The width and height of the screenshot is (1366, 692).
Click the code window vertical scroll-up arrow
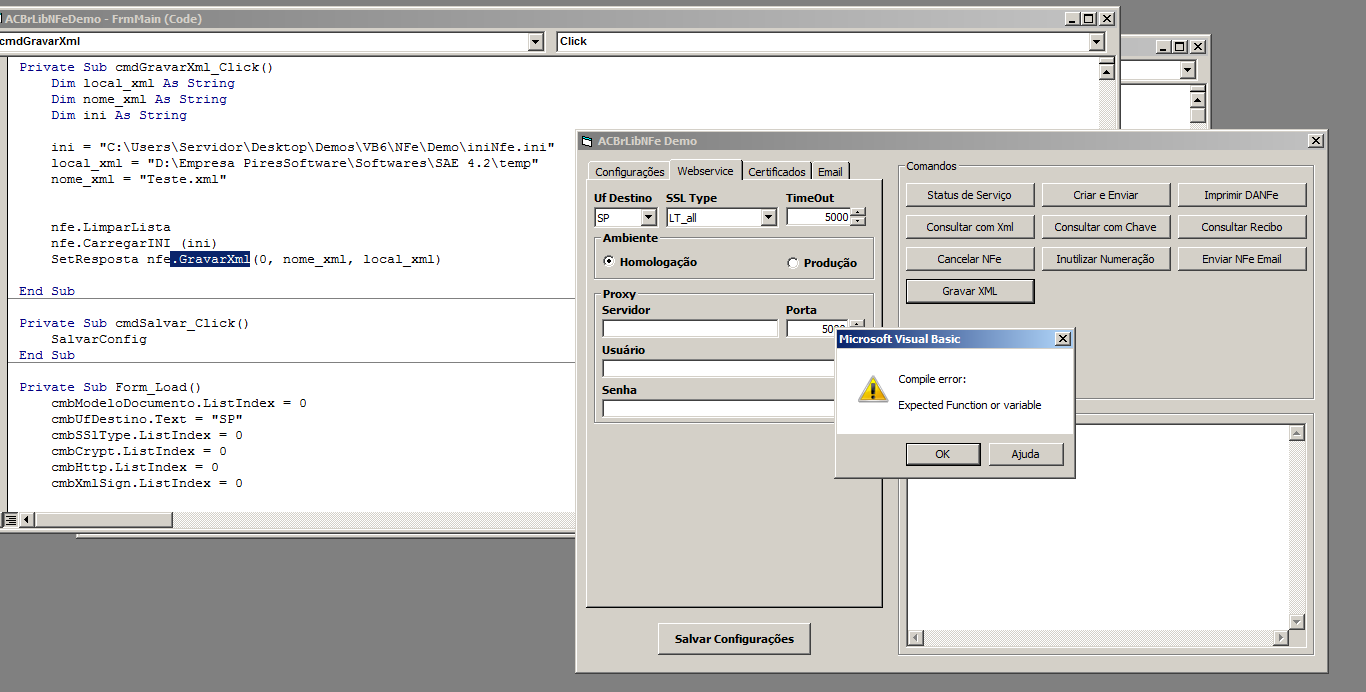tap(1106, 72)
